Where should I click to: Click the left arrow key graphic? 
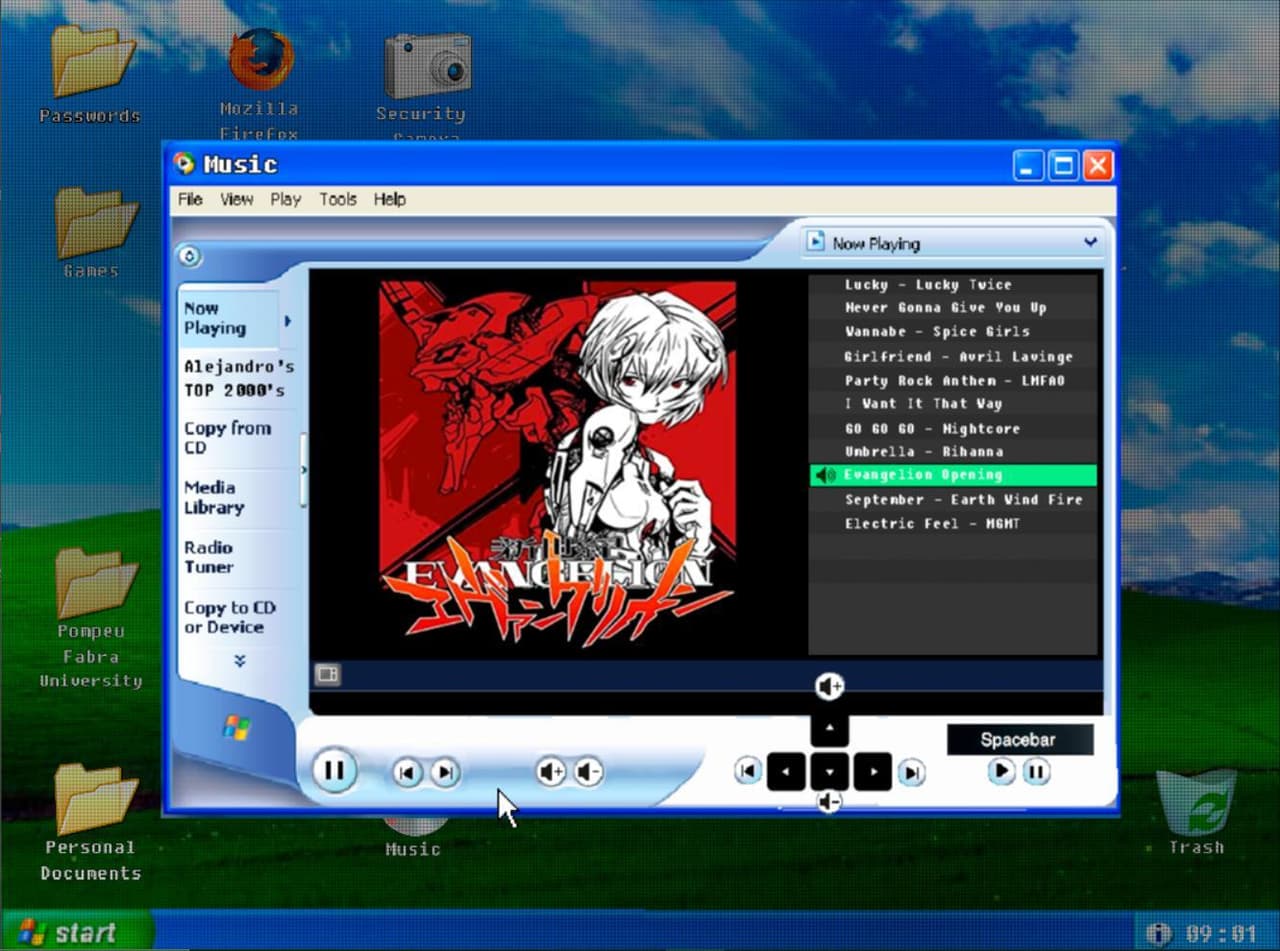click(786, 772)
